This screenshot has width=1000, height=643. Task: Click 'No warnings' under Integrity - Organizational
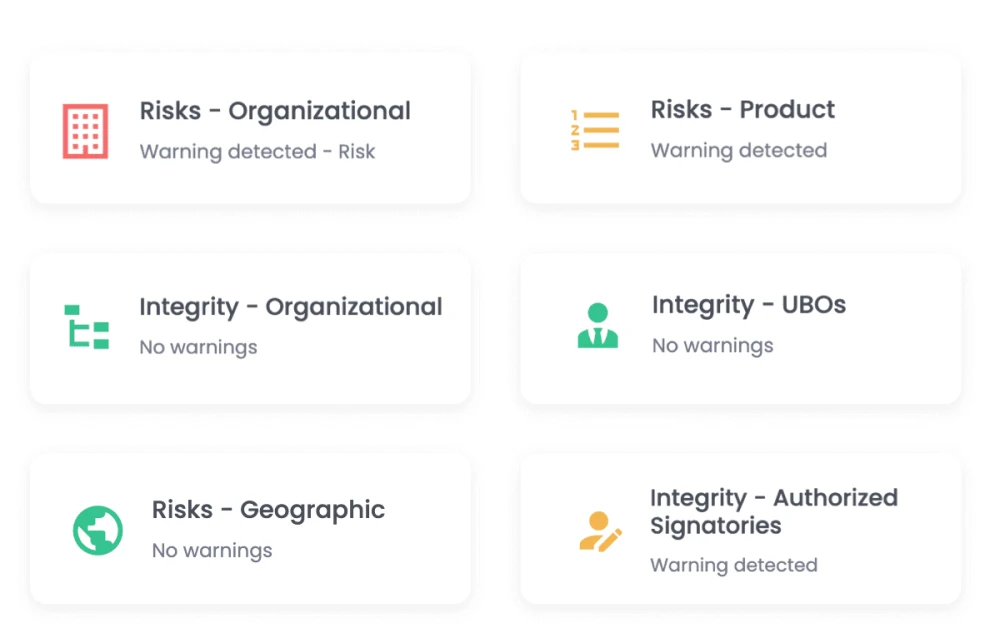[x=198, y=348]
